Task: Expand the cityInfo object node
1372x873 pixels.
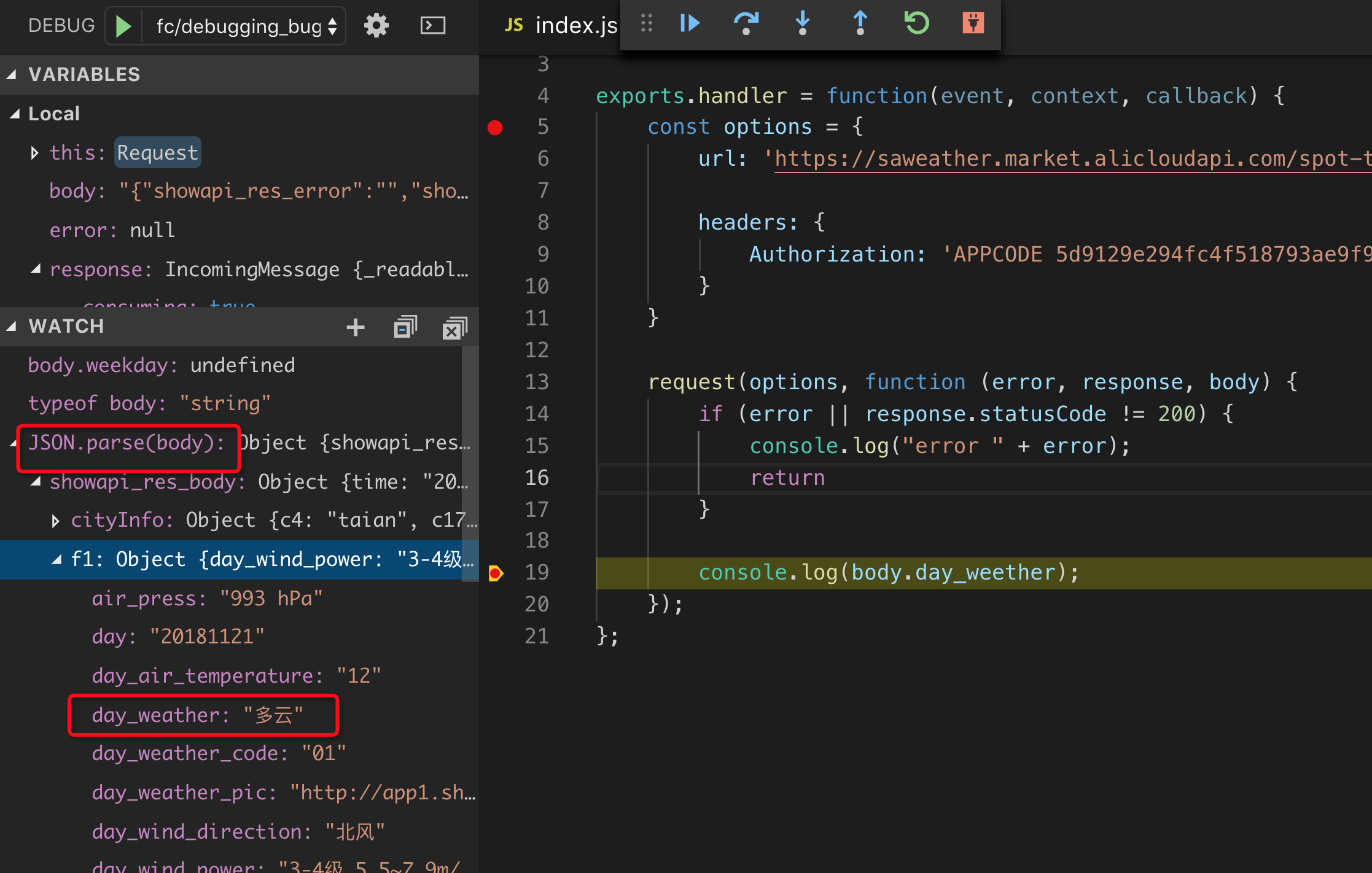Action: pos(55,521)
